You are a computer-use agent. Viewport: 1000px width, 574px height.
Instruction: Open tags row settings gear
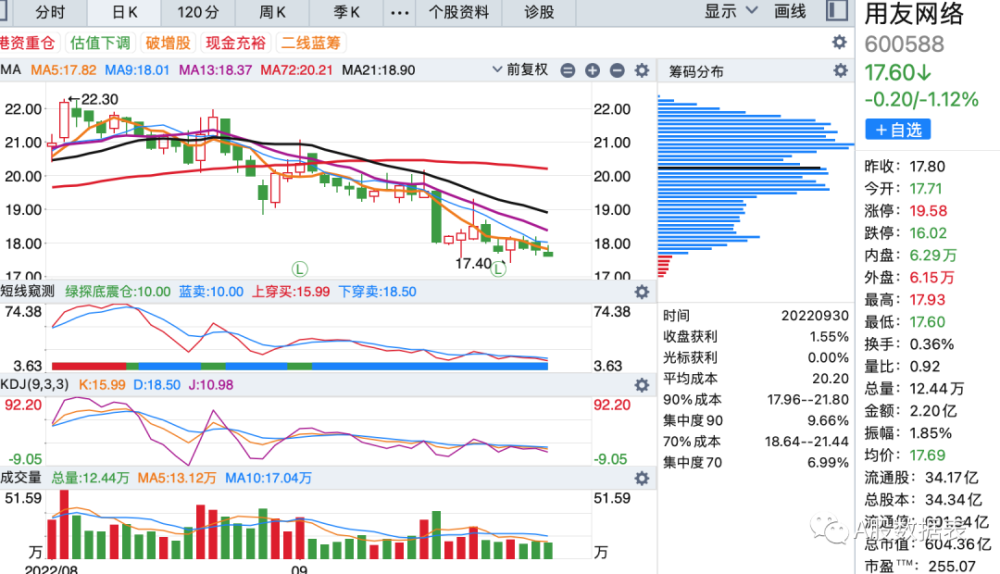(839, 42)
